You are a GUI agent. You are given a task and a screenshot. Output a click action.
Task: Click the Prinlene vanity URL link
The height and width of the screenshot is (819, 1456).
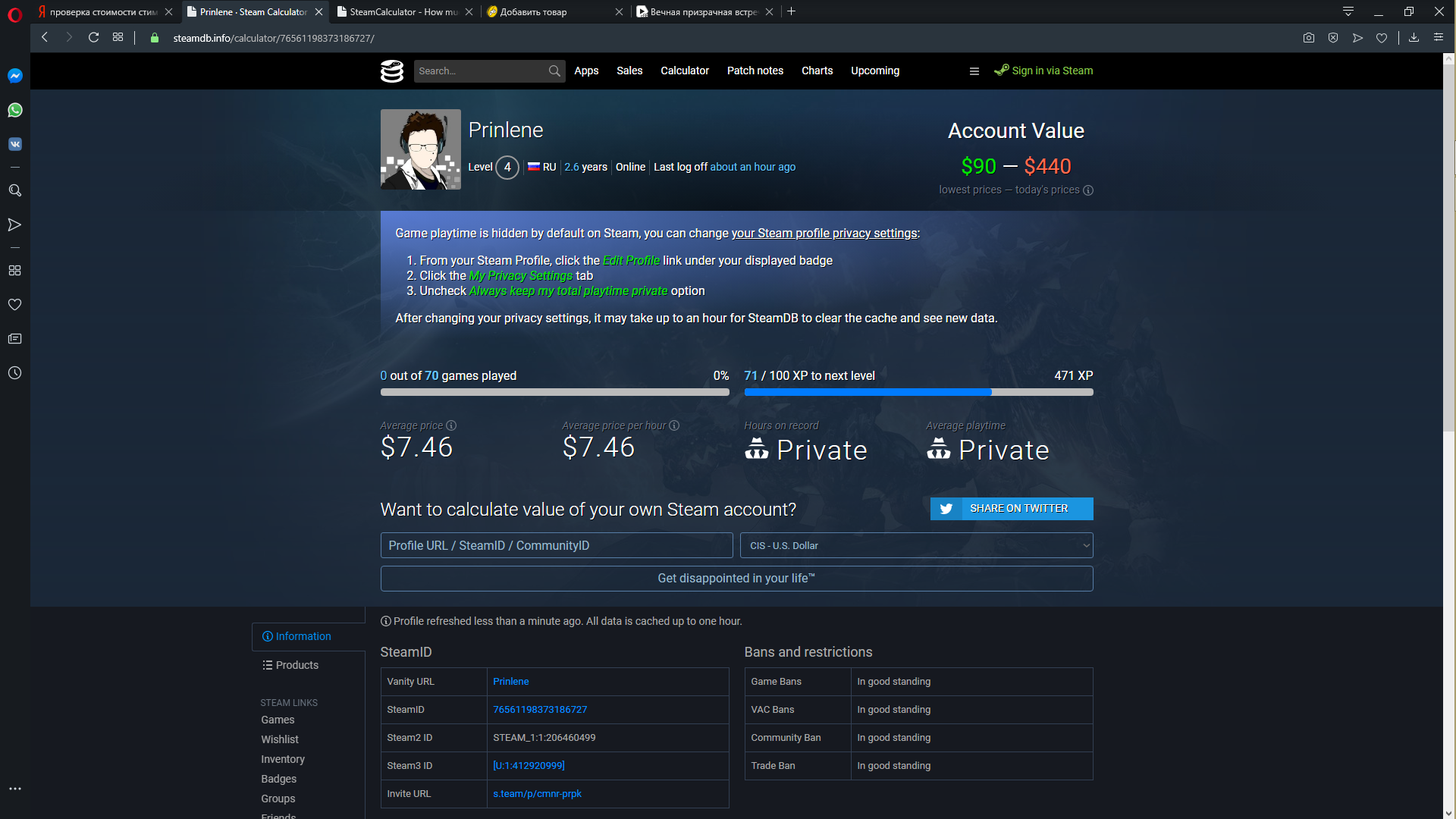pyautogui.click(x=511, y=682)
